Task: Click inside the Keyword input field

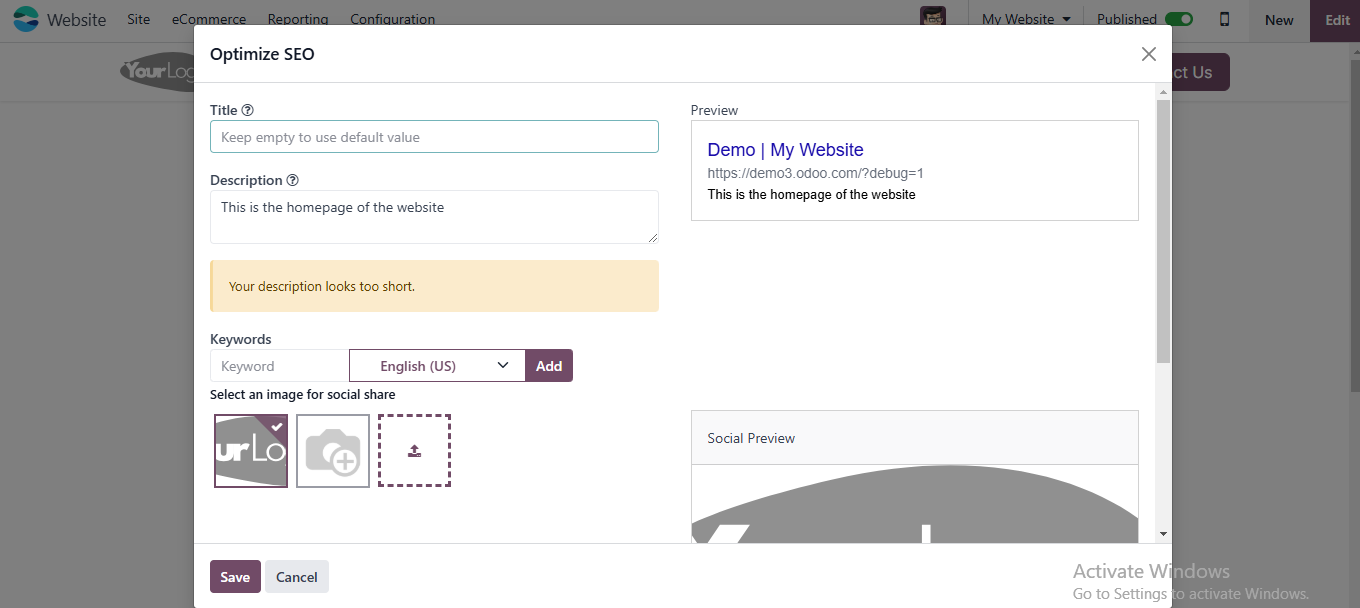Action: tap(278, 365)
